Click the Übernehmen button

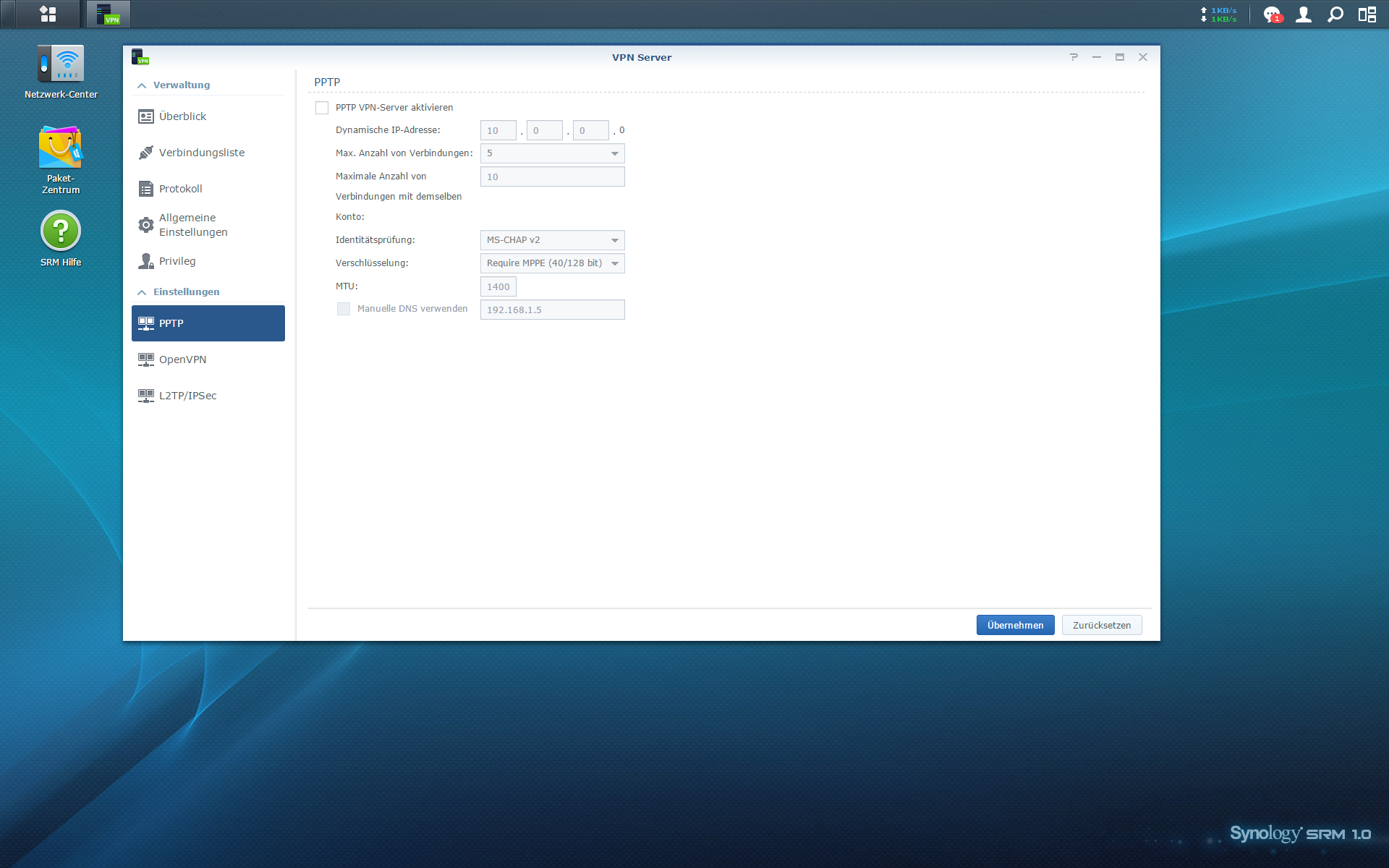pyautogui.click(x=1015, y=625)
